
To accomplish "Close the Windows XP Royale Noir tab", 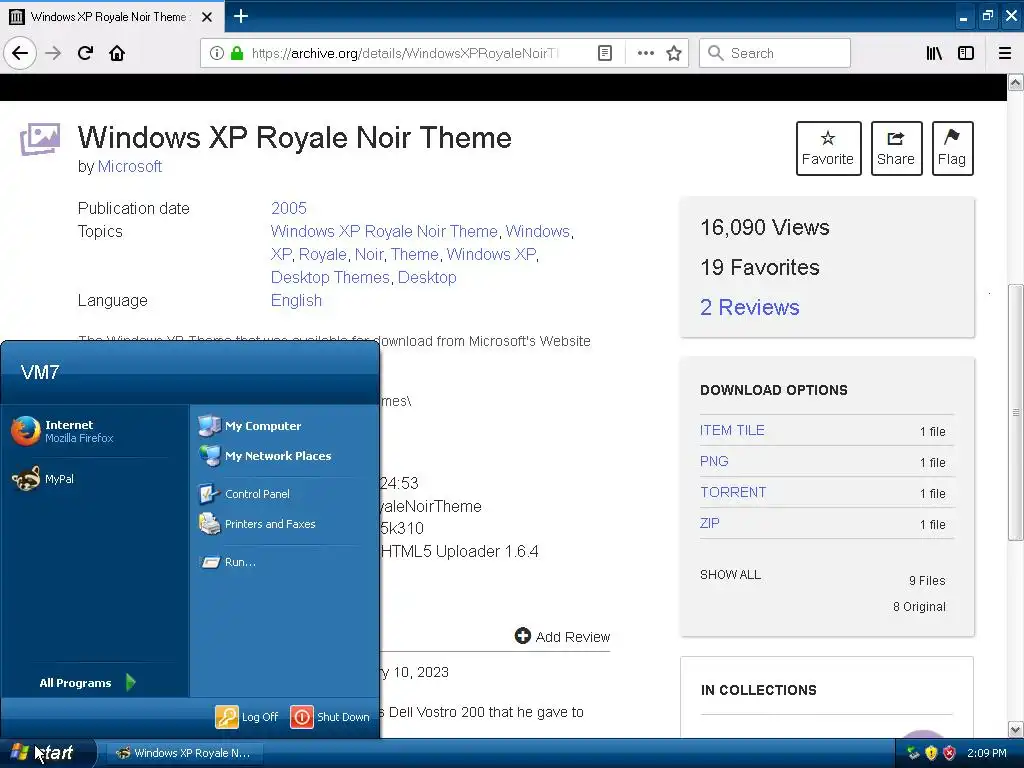I will point(207,17).
